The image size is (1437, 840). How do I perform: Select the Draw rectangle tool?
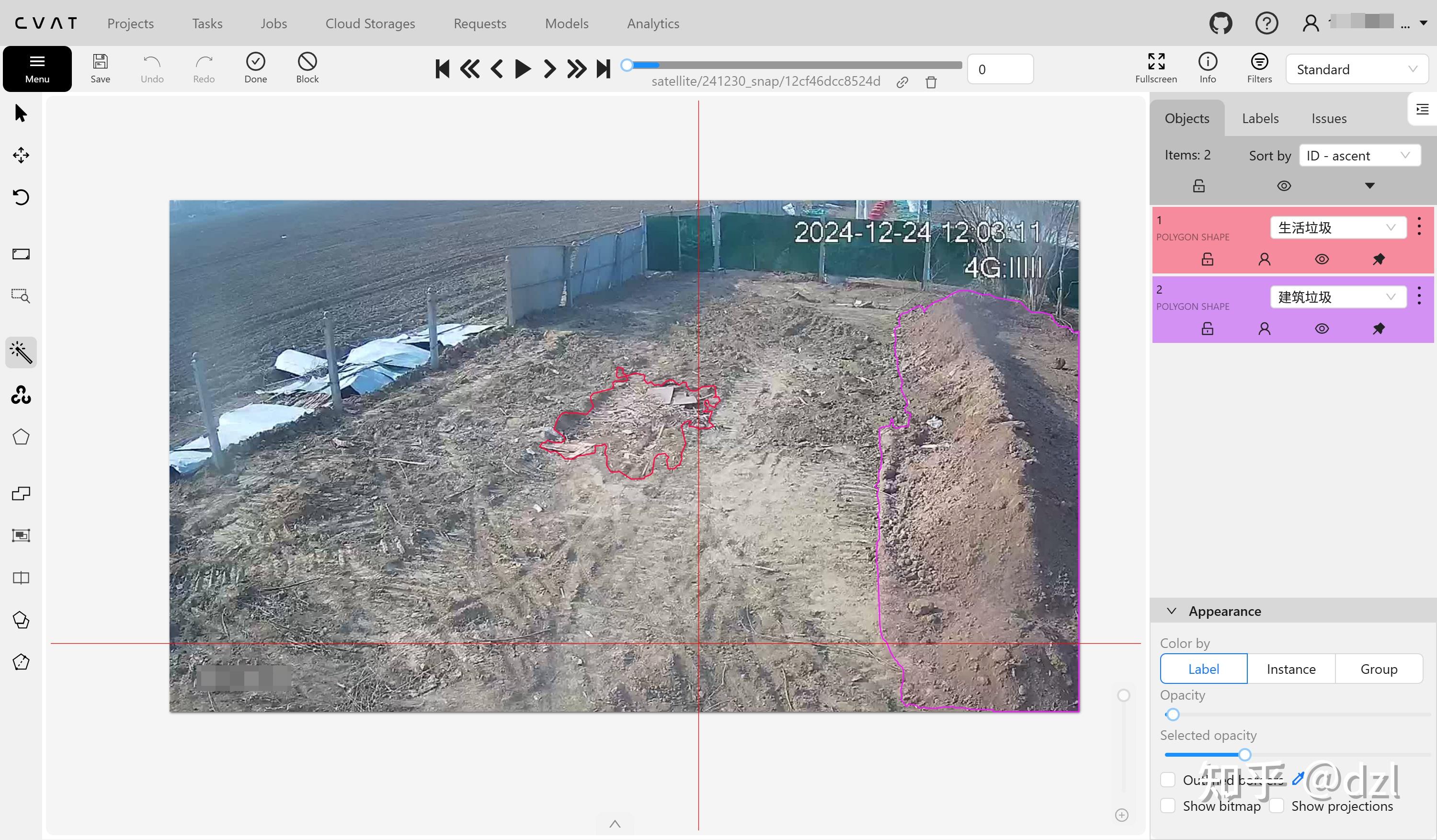[21, 254]
